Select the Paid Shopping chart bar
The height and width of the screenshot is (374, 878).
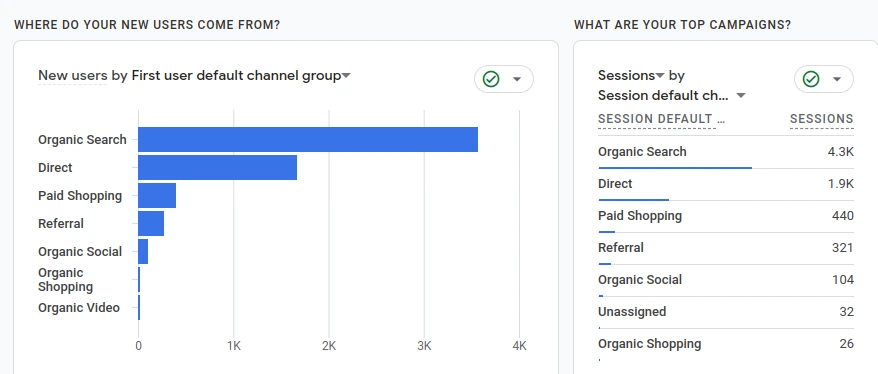coord(157,195)
